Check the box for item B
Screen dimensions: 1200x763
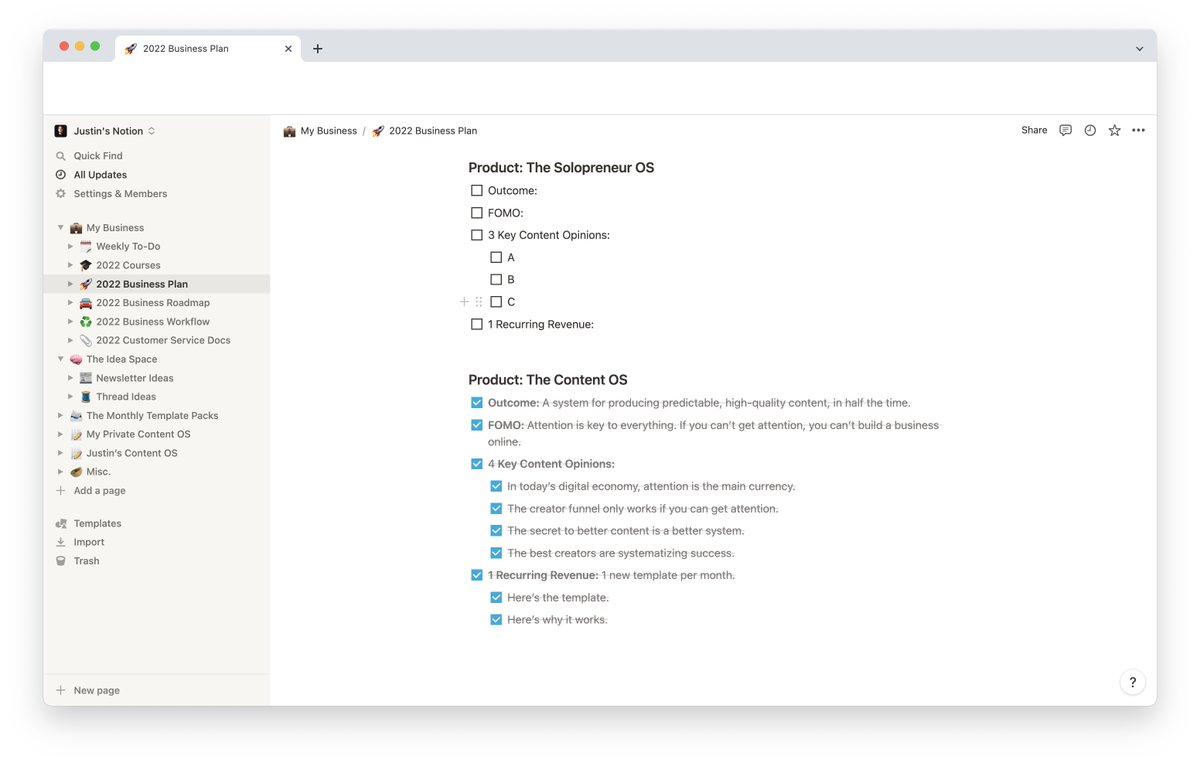[x=496, y=279]
